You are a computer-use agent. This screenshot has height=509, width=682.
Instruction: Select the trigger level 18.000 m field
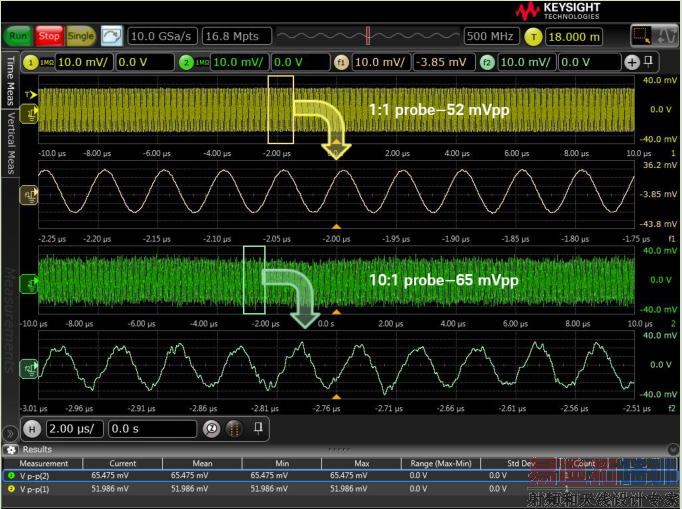(x=574, y=37)
